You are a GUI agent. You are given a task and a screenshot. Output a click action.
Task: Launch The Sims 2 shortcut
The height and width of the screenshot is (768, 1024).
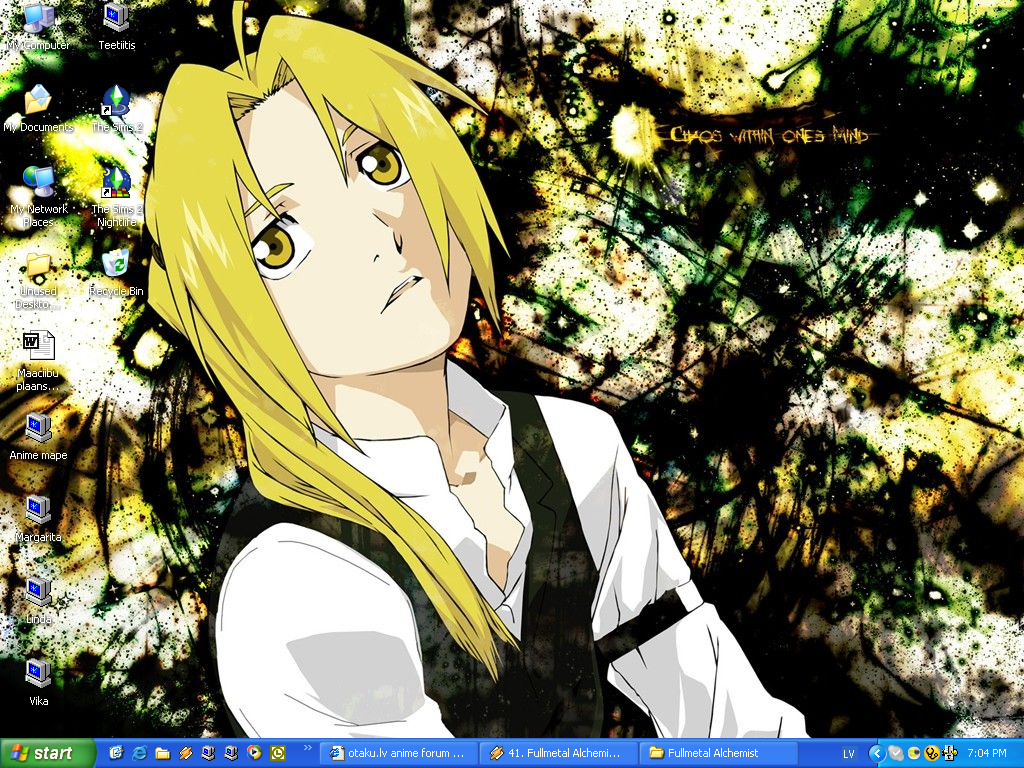pyautogui.click(x=117, y=108)
